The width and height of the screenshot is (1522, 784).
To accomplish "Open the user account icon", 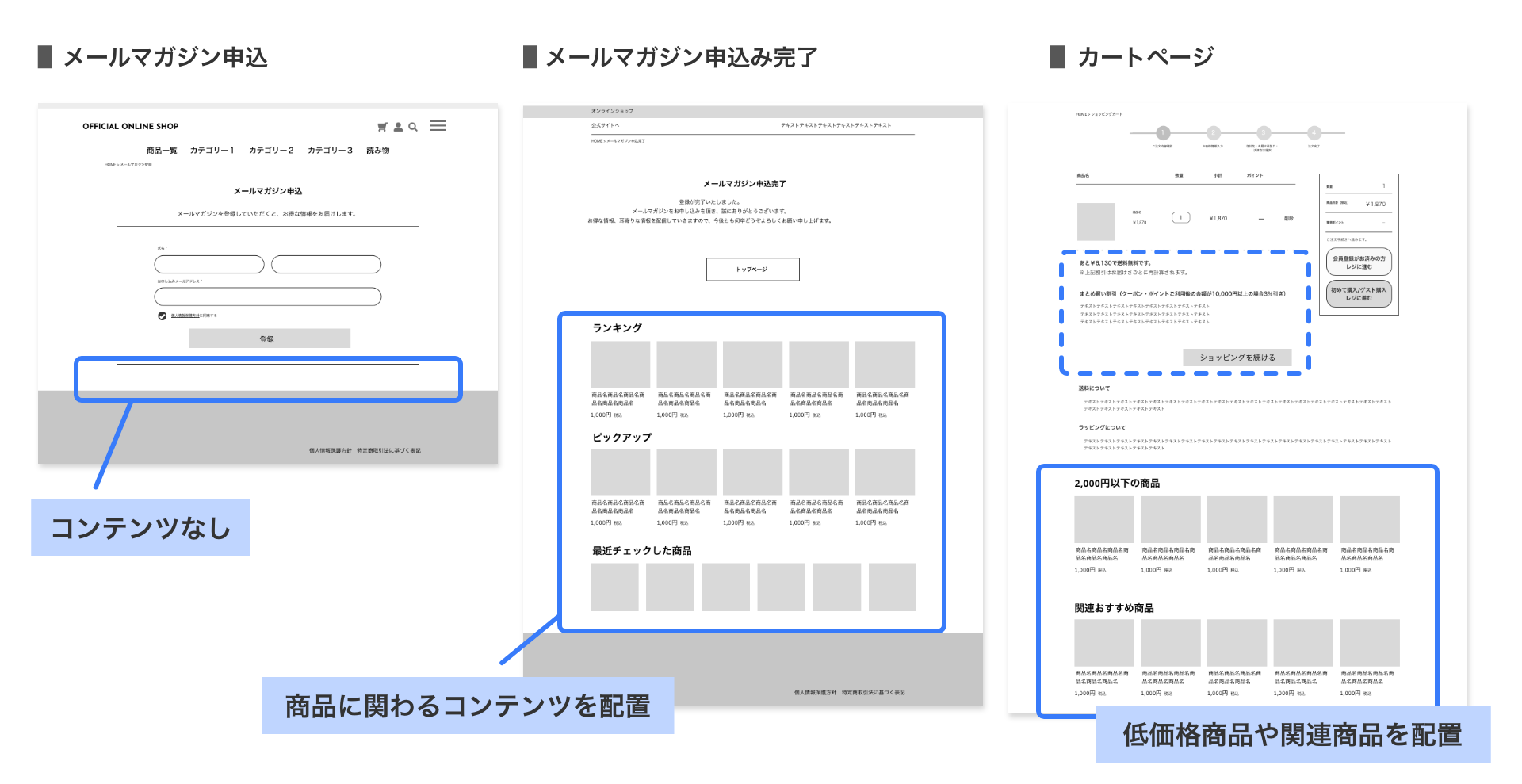I will click(398, 127).
